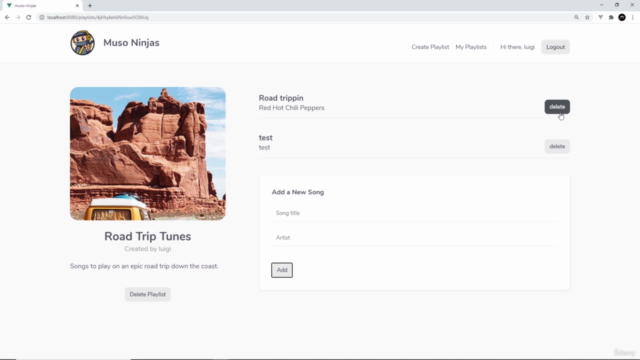
Task: Open the Create Playlist link
Action: 430,47
